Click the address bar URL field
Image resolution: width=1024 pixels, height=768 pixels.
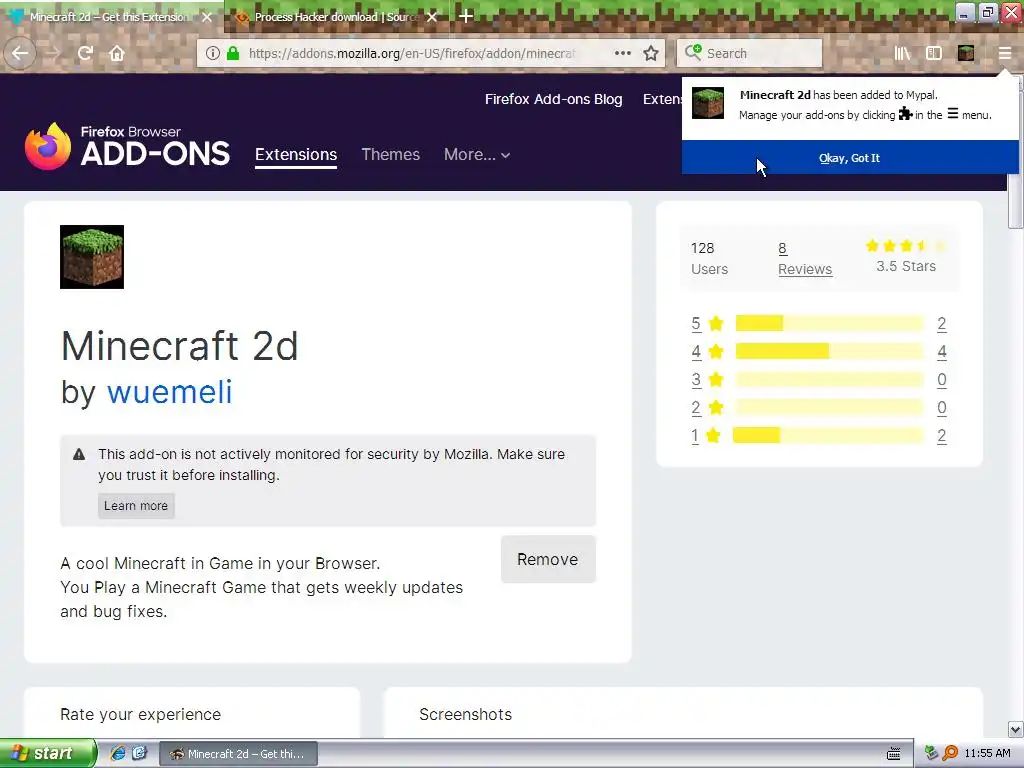coord(411,53)
